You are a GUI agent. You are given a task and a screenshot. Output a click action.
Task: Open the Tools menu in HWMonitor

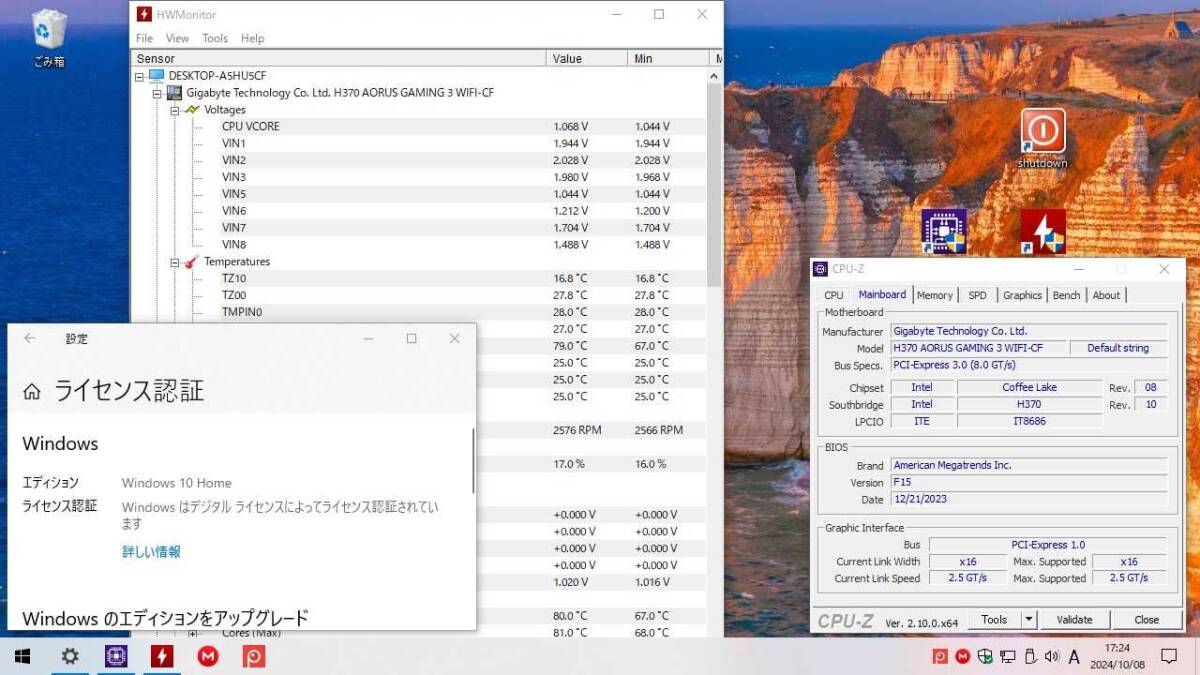[x=215, y=38]
